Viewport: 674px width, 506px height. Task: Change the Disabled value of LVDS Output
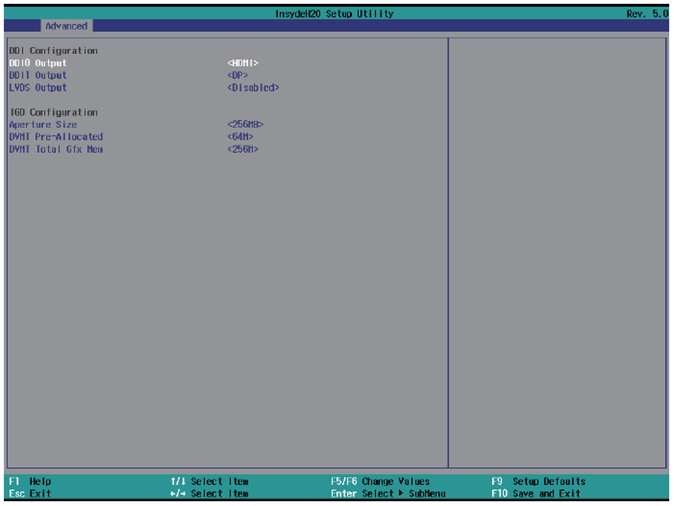(253, 88)
